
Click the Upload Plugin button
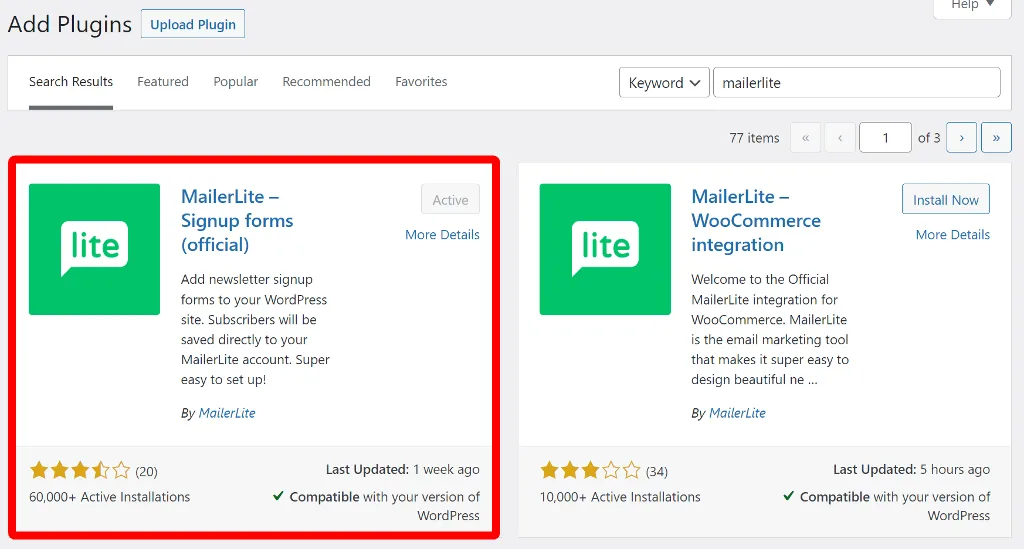click(x=193, y=24)
